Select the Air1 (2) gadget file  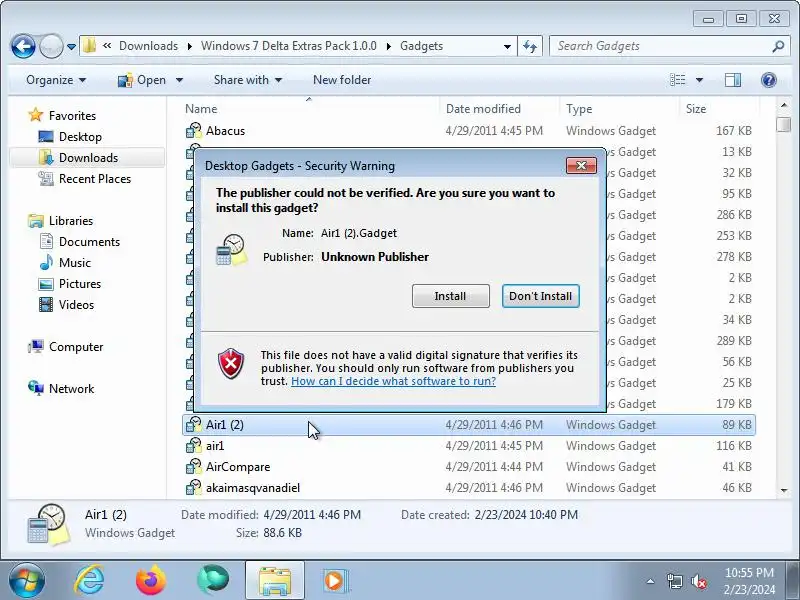point(468,425)
